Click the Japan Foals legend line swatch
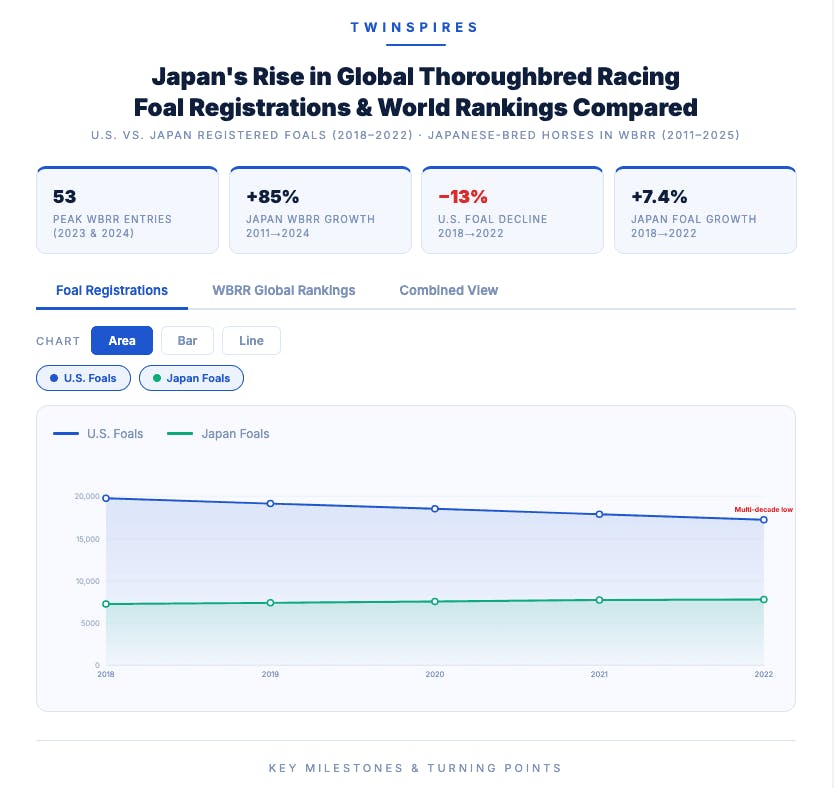 pos(180,434)
